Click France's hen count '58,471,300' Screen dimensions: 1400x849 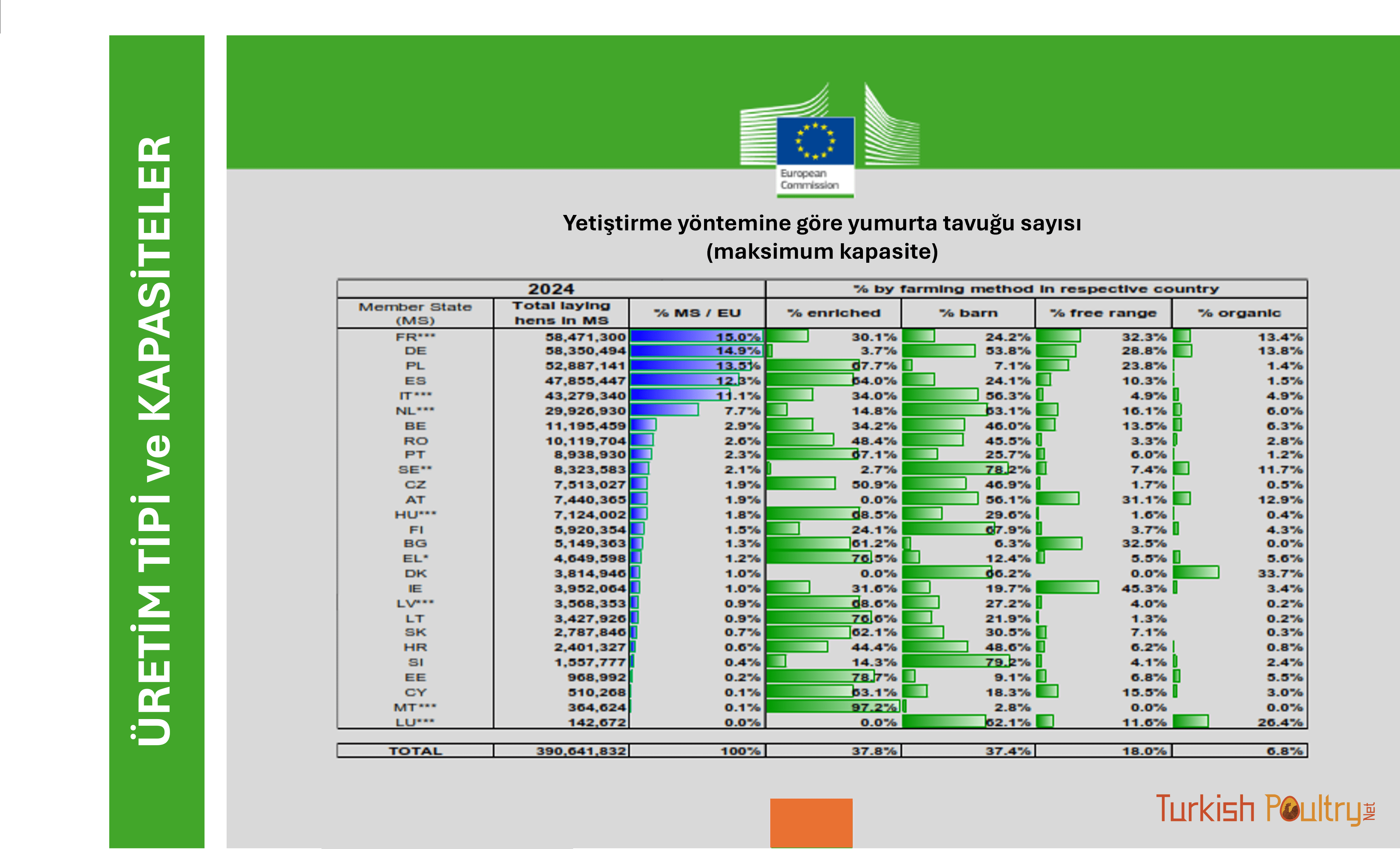[x=585, y=337]
